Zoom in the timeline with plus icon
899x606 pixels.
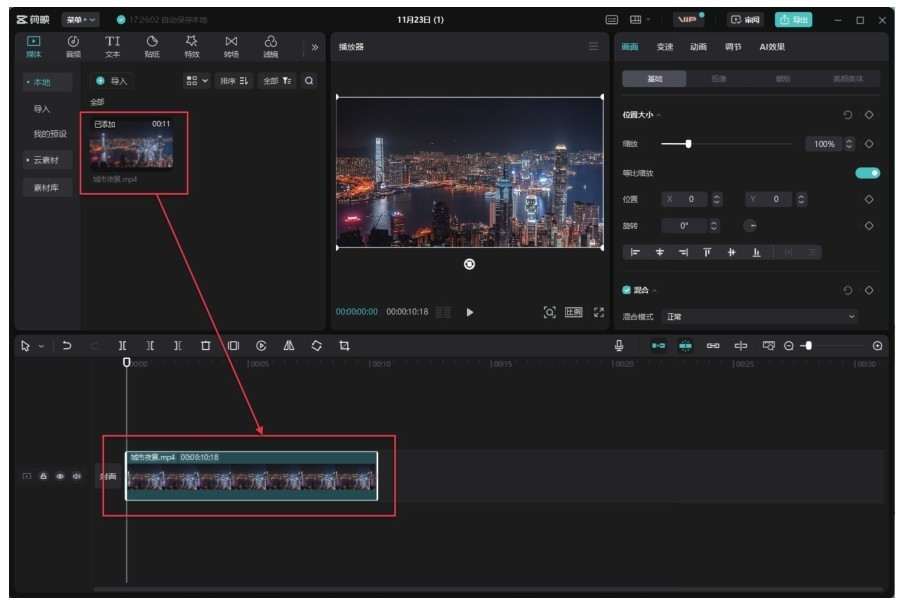pyautogui.click(x=877, y=346)
